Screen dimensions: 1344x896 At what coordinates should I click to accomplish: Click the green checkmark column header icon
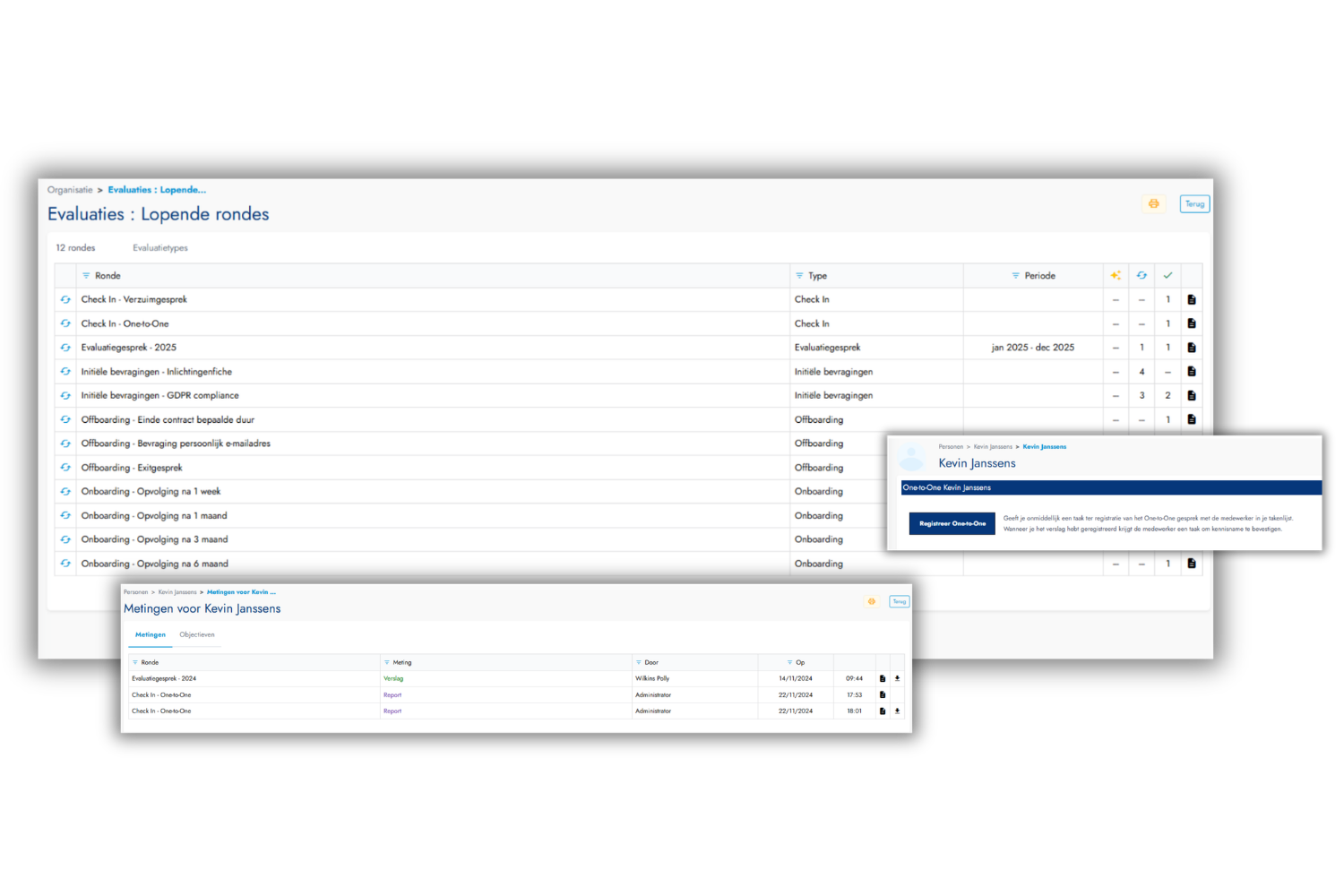pos(1168,275)
